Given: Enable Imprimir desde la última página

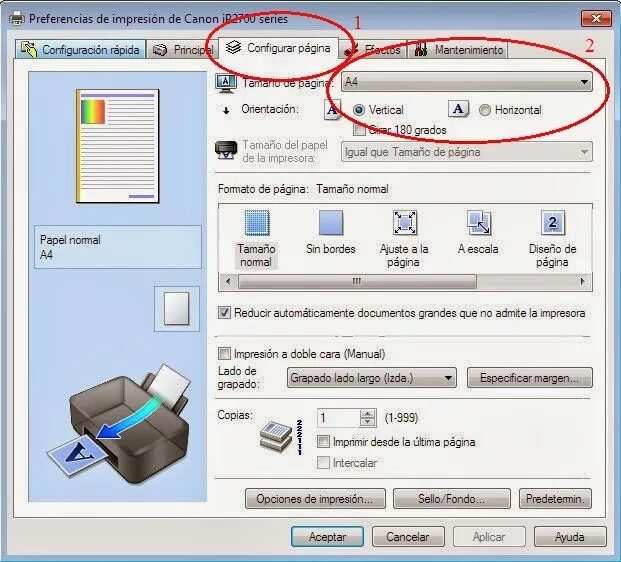Looking at the screenshot, I should 323,442.
